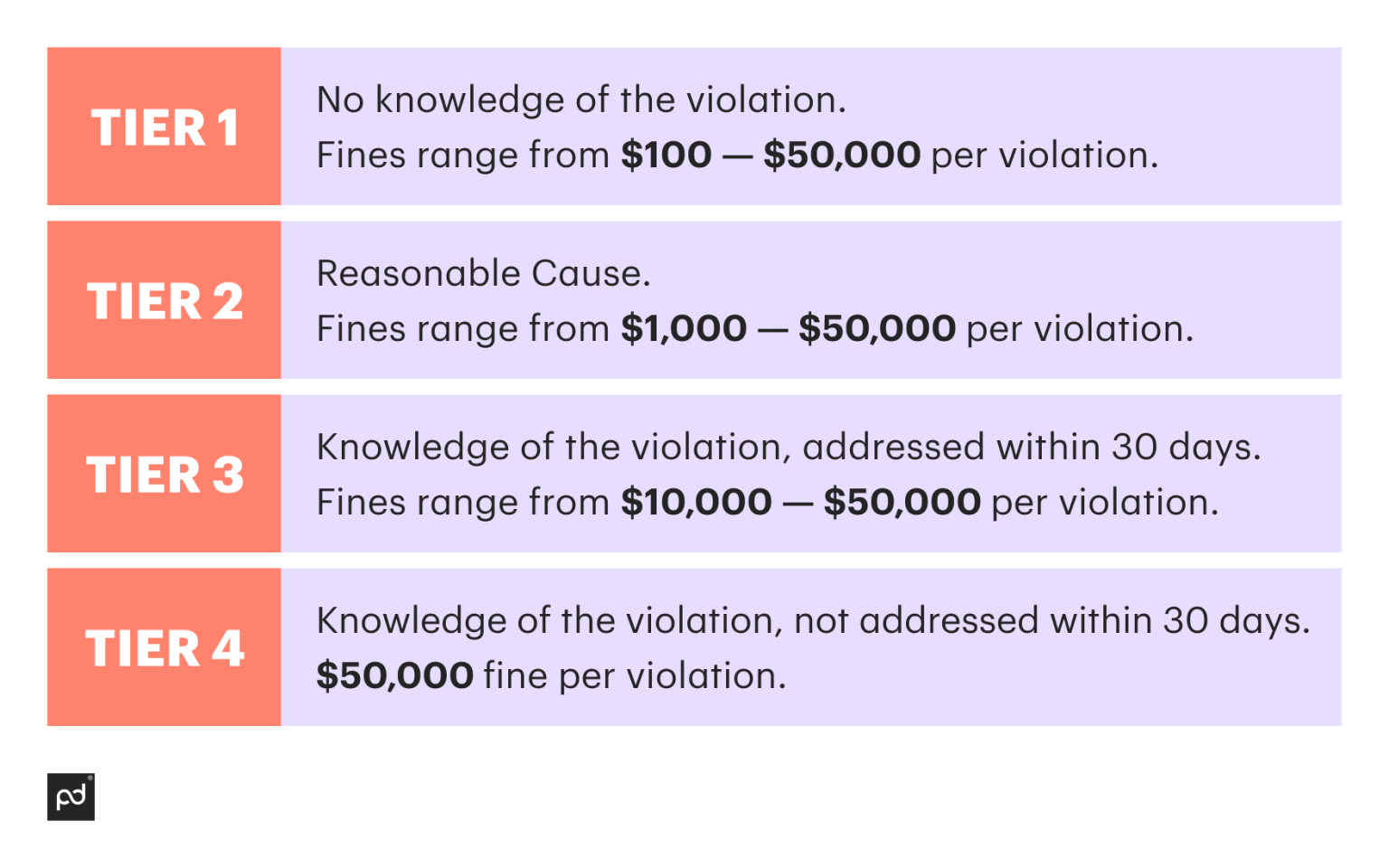Click the $50,000 amount in Tier 4

(x=394, y=676)
